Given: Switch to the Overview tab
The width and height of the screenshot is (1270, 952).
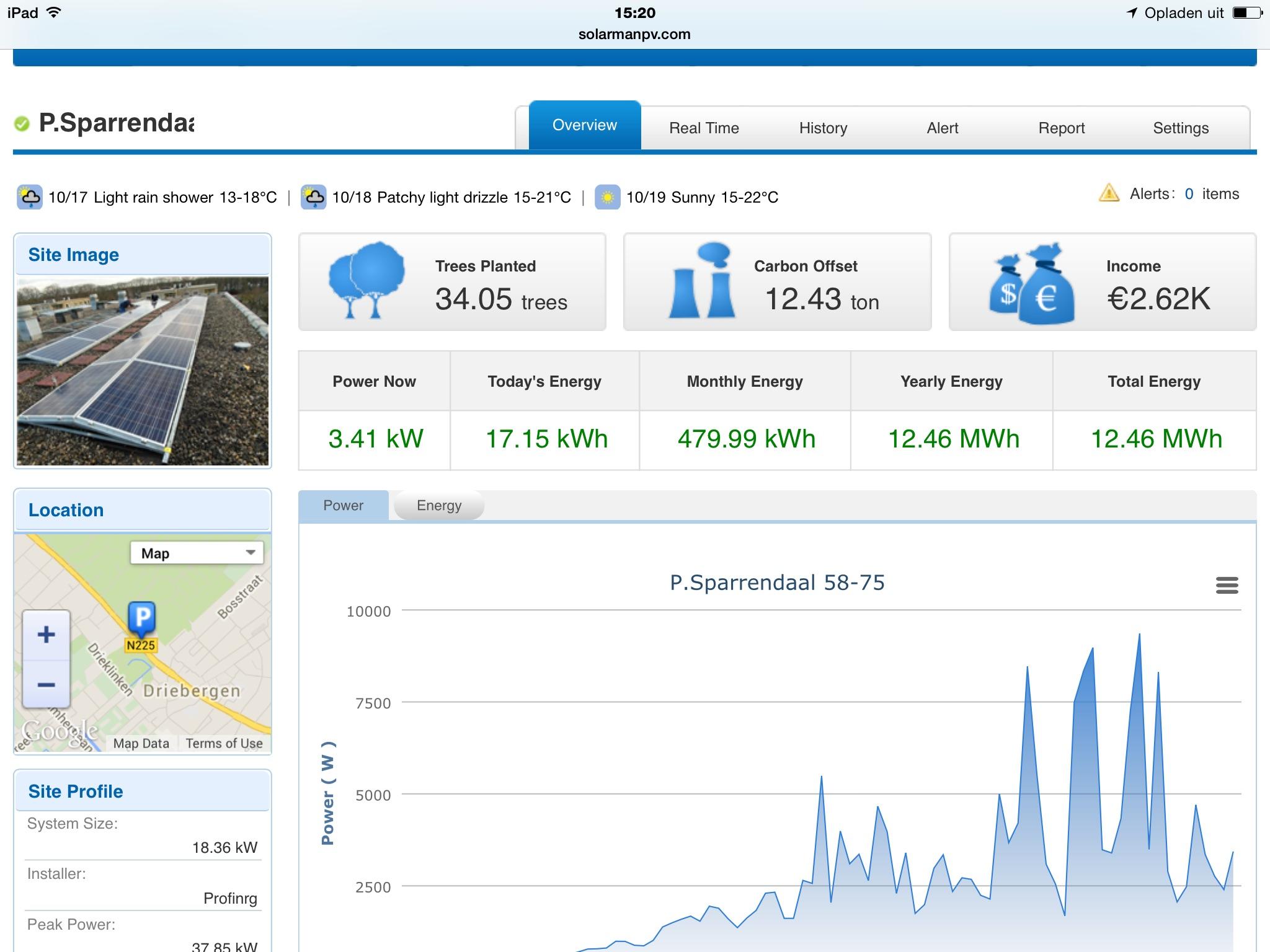Looking at the screenshot, I should coord(585,125).
